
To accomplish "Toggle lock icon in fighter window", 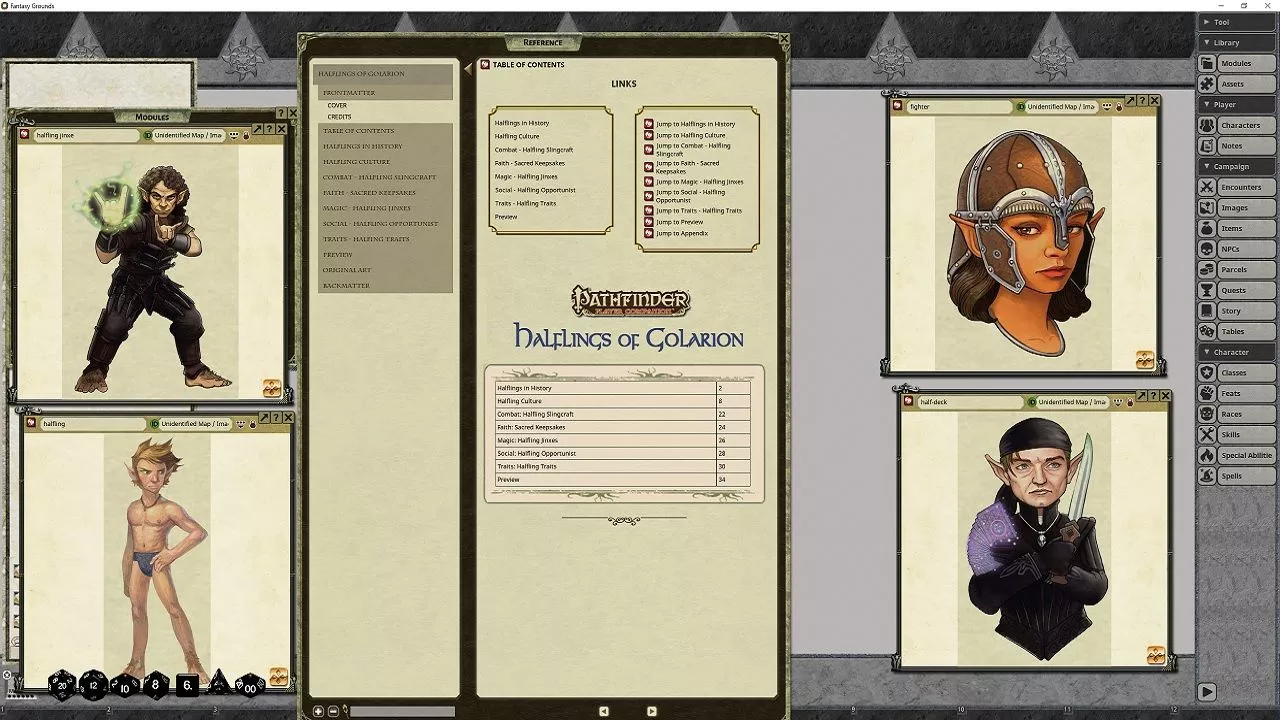I will pyautogui.click(x=1118, y=106).
